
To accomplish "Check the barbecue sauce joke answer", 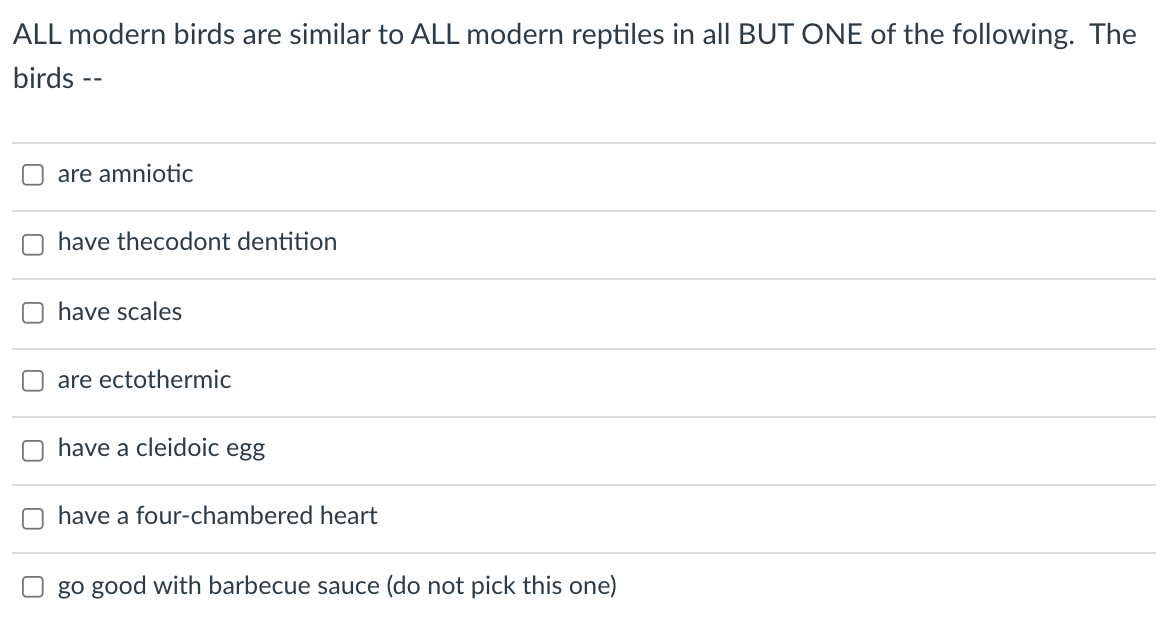I will tap(32, 586).
